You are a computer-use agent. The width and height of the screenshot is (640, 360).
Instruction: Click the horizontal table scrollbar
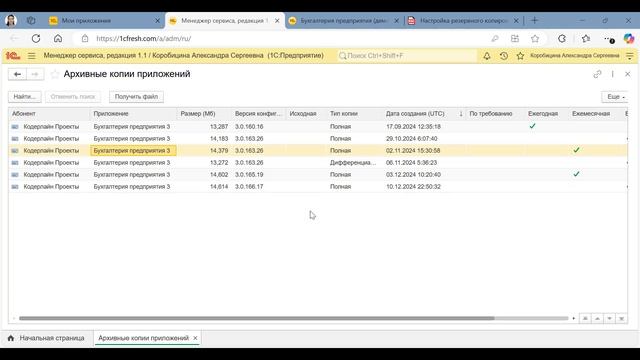pos(256,318)
